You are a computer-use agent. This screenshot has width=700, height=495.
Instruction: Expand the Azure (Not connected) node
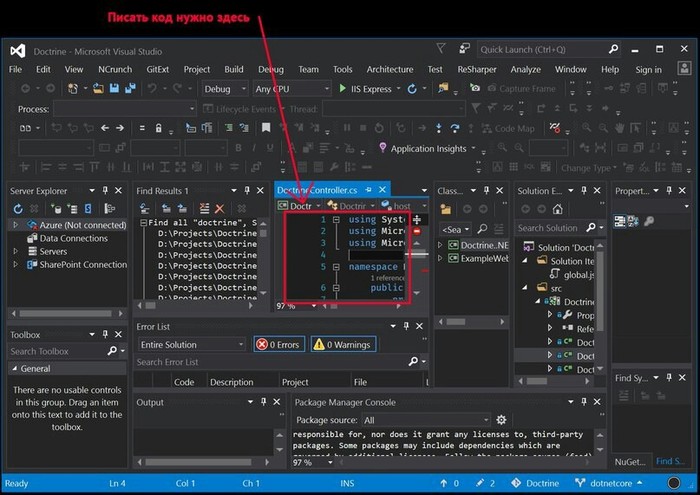point(16,226)
